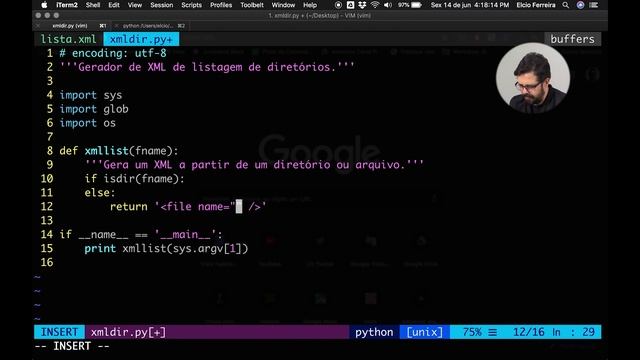Click the battery status icon
Screen dimensions: 640x360
416,5
